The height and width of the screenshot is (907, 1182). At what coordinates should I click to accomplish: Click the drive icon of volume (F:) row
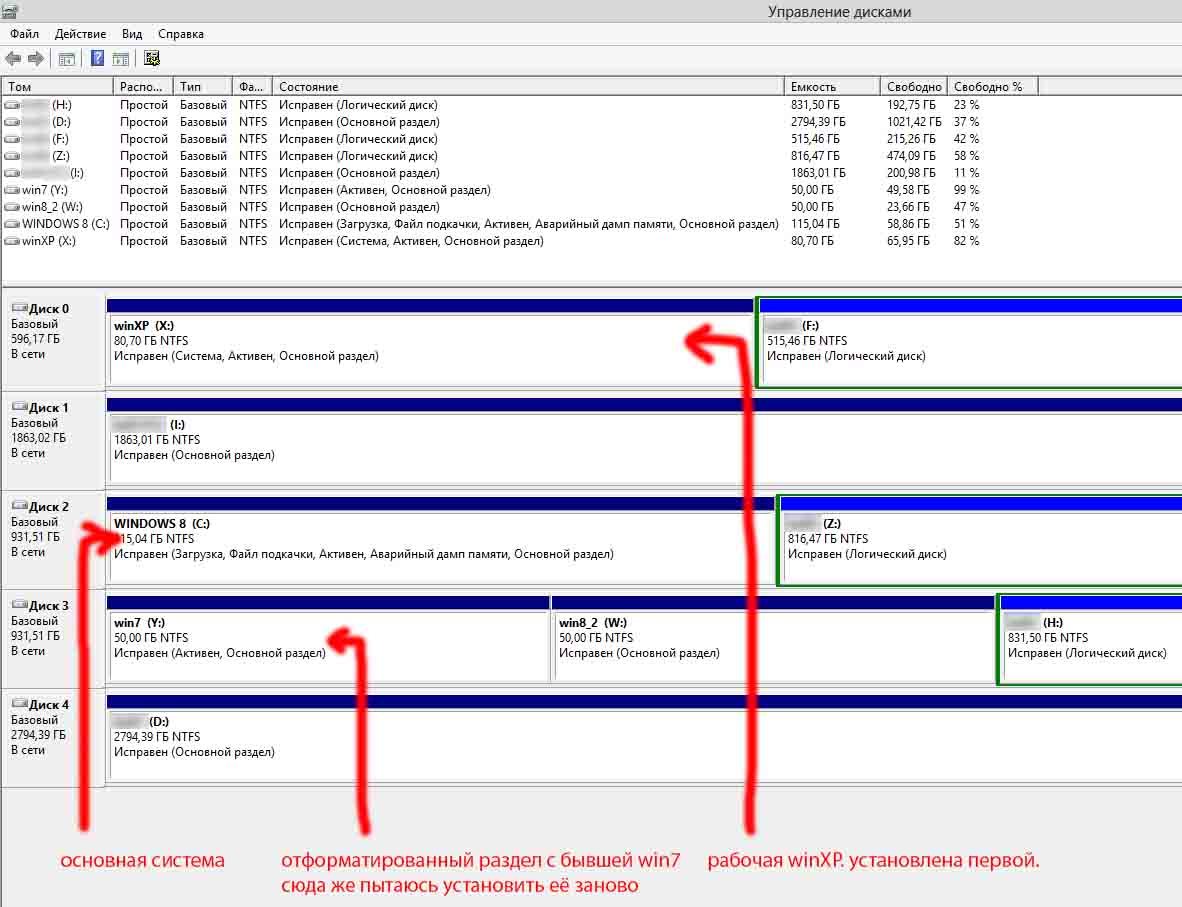click(12, 139)
